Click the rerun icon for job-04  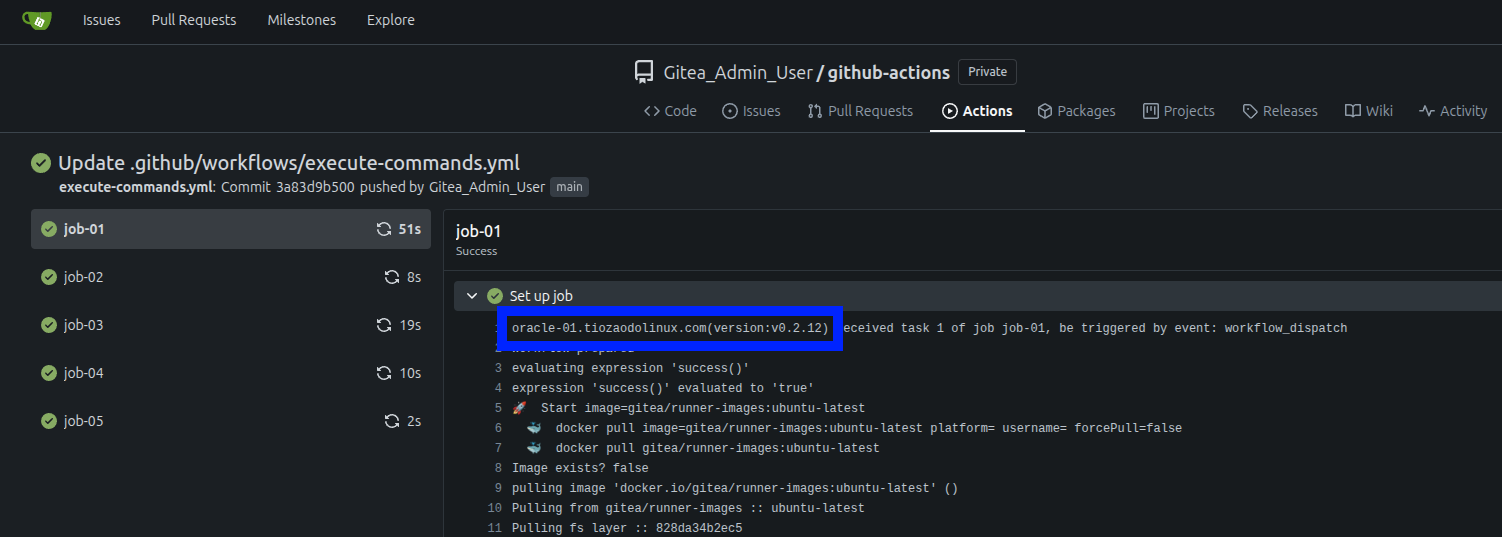coord(383,373)
